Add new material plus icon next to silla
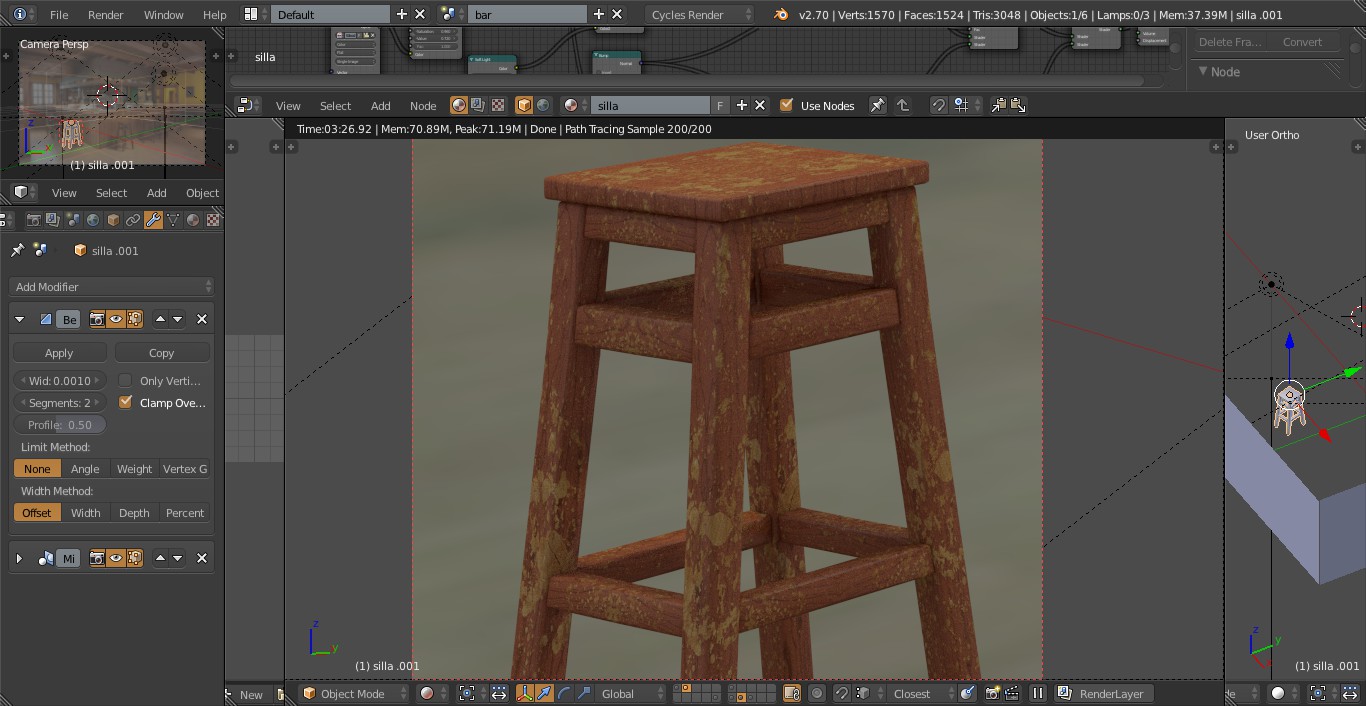Screen dimensions: 1366x706 coord(742,105)
